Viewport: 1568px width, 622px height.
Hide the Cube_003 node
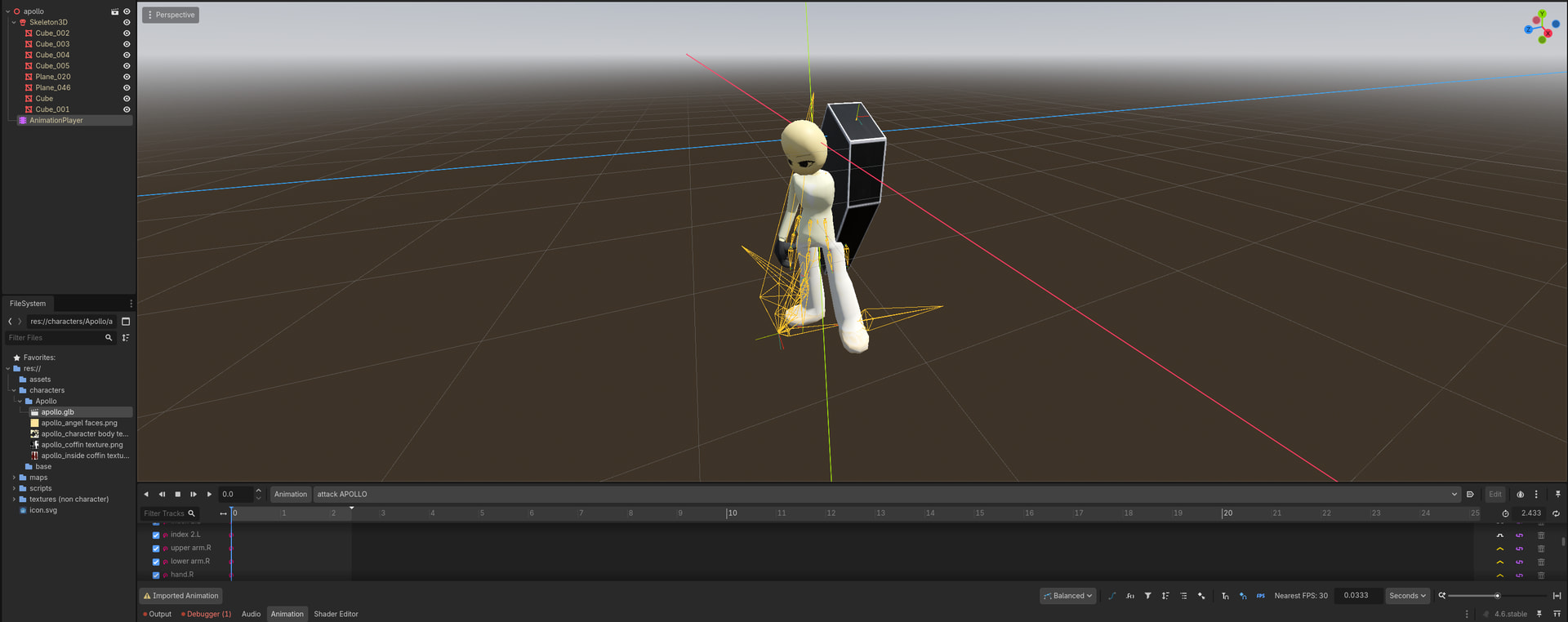[127, 44]
